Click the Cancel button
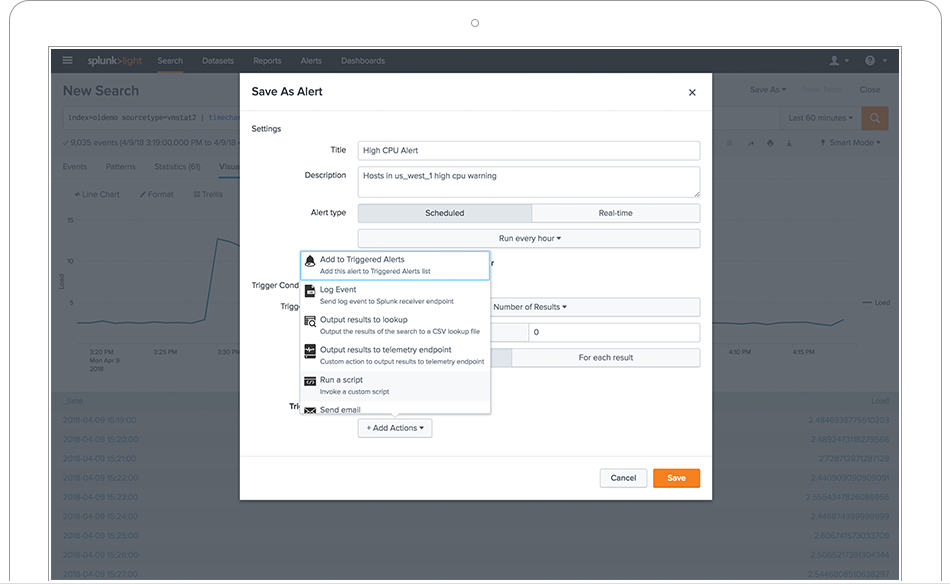This screenshot has height=584, width=950. click(623, 478)
